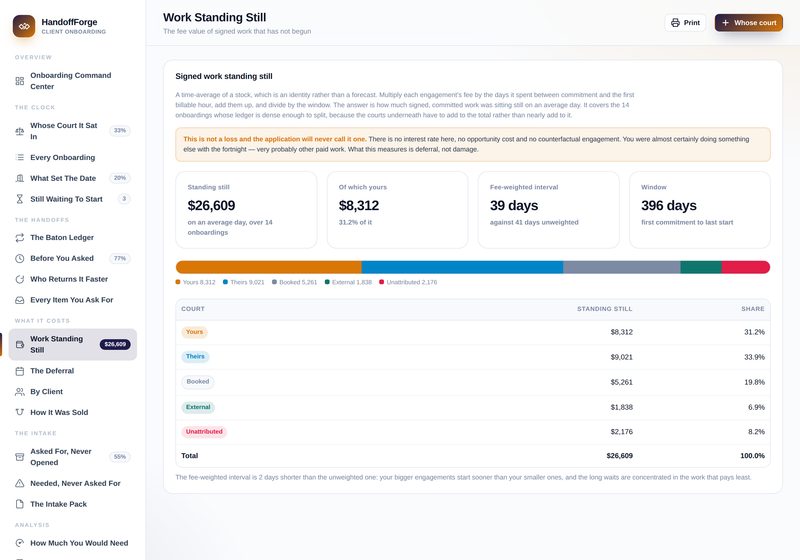Go to Whose Court It Sat In

[72, 131]
